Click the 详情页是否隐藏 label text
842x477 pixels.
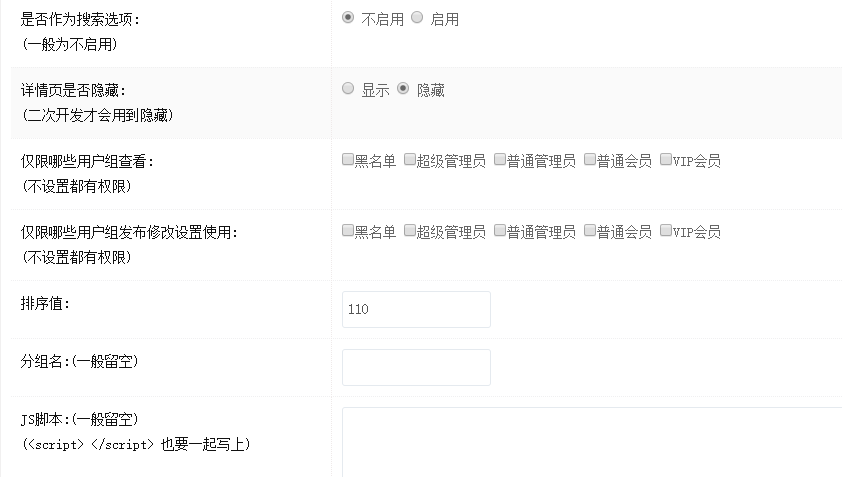[x=73, y=90]
